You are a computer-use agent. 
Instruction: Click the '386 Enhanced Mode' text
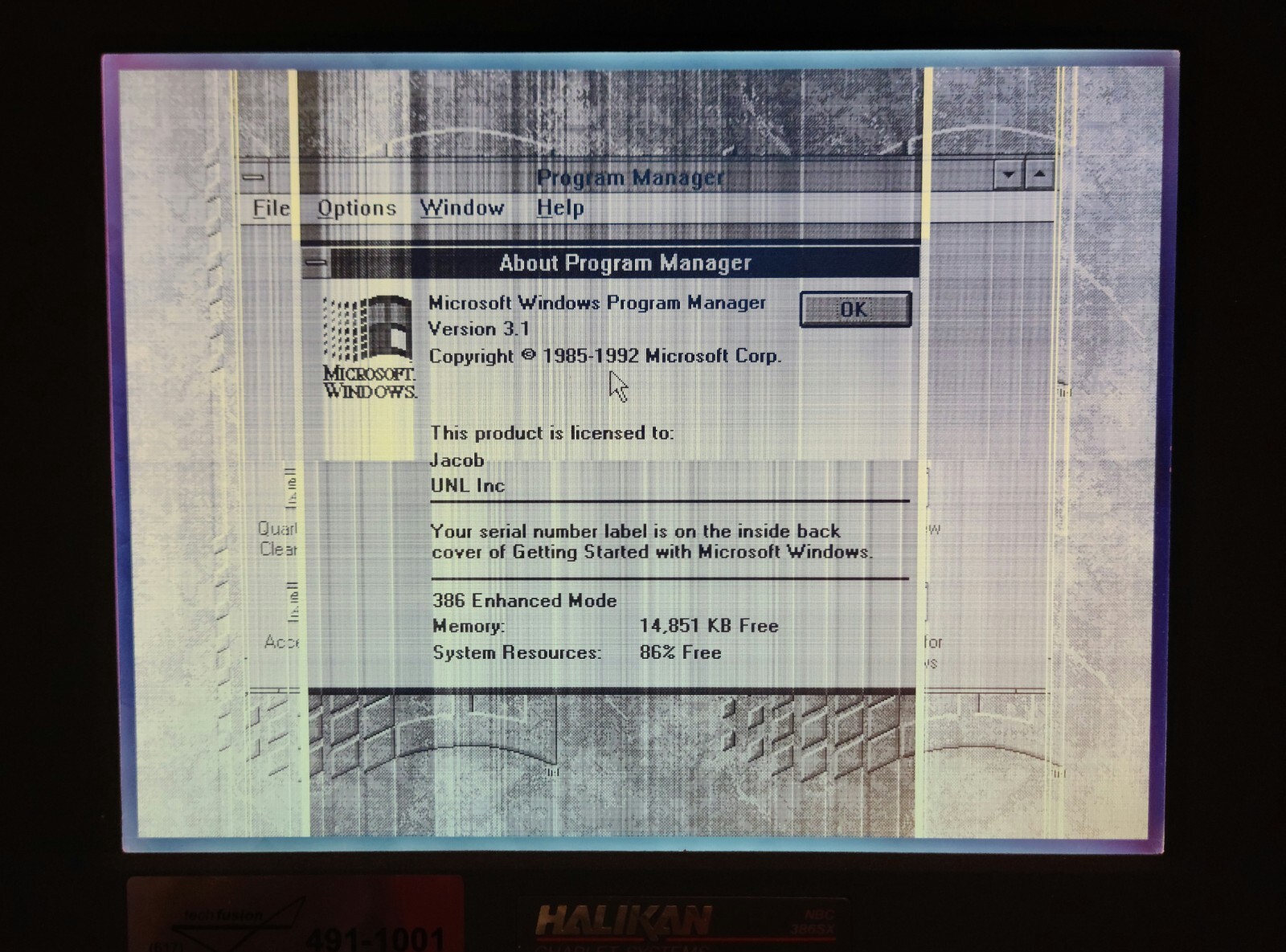(x=525, y=601)
